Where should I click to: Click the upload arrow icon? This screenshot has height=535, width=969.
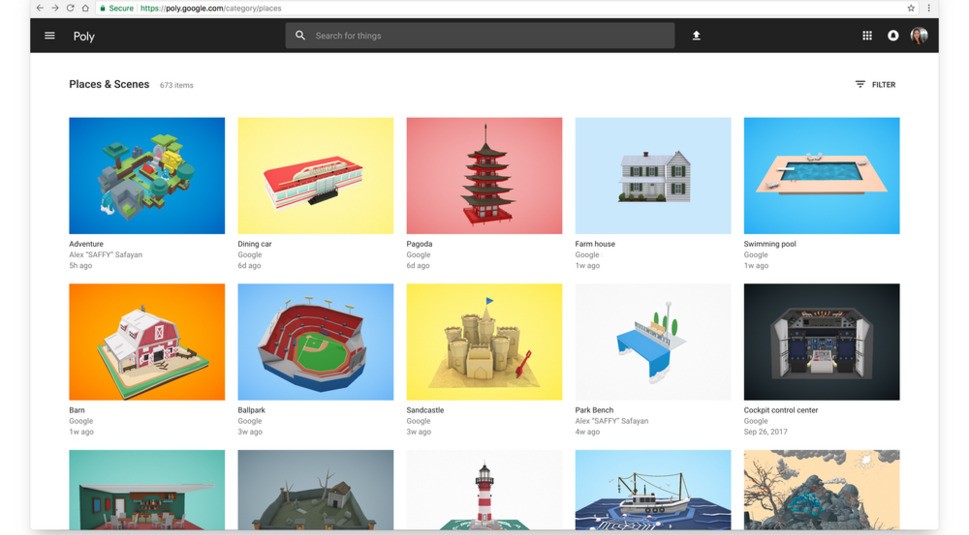[696, 36]
